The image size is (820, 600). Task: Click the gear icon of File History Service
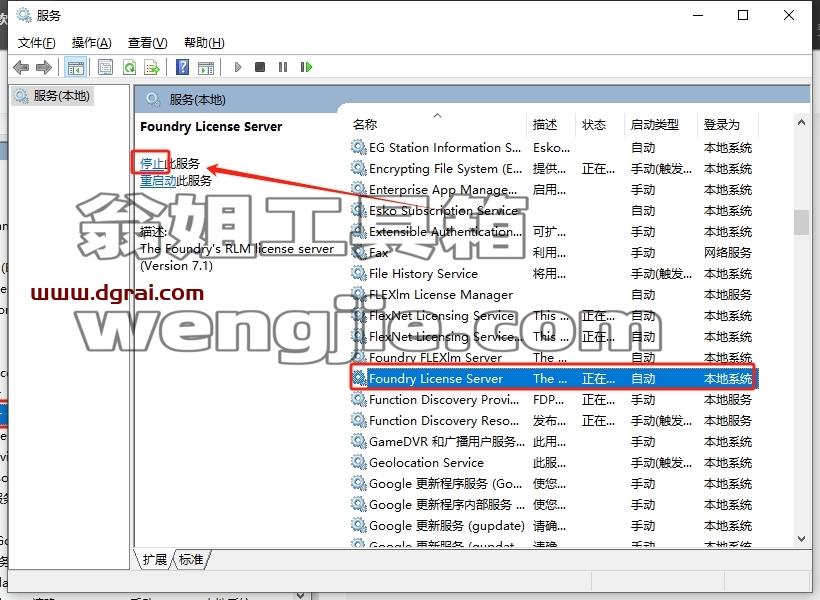pos(359,273)
